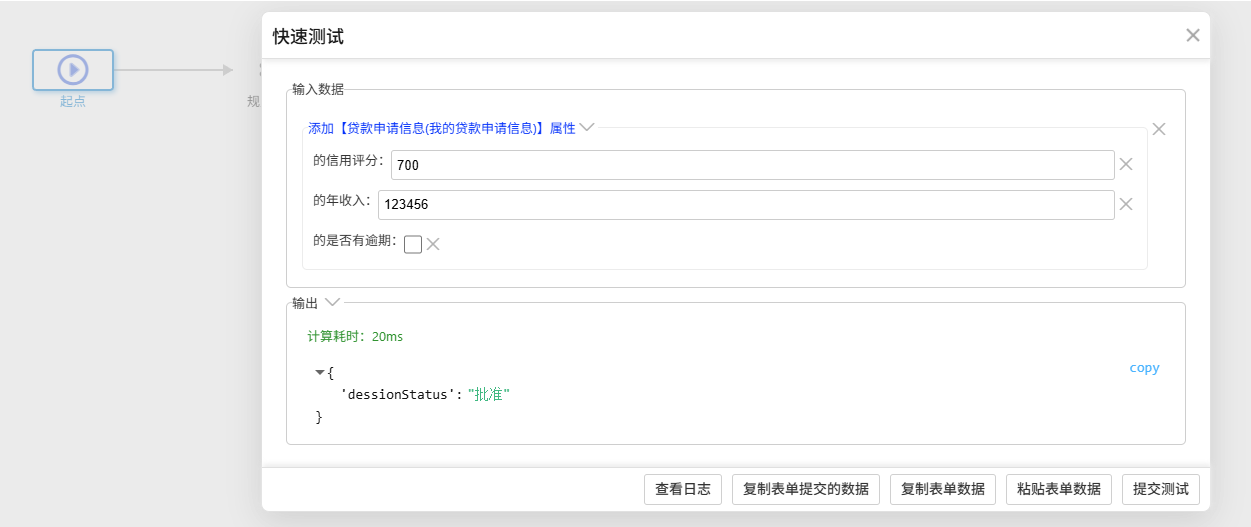Remove the 的是否有逾期 field row
Screen dimensions: 1251x527
[434, 244]
